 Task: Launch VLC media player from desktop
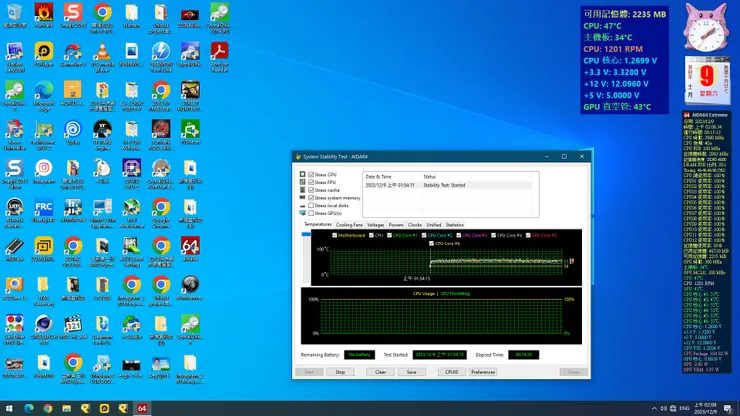point(102,52)
